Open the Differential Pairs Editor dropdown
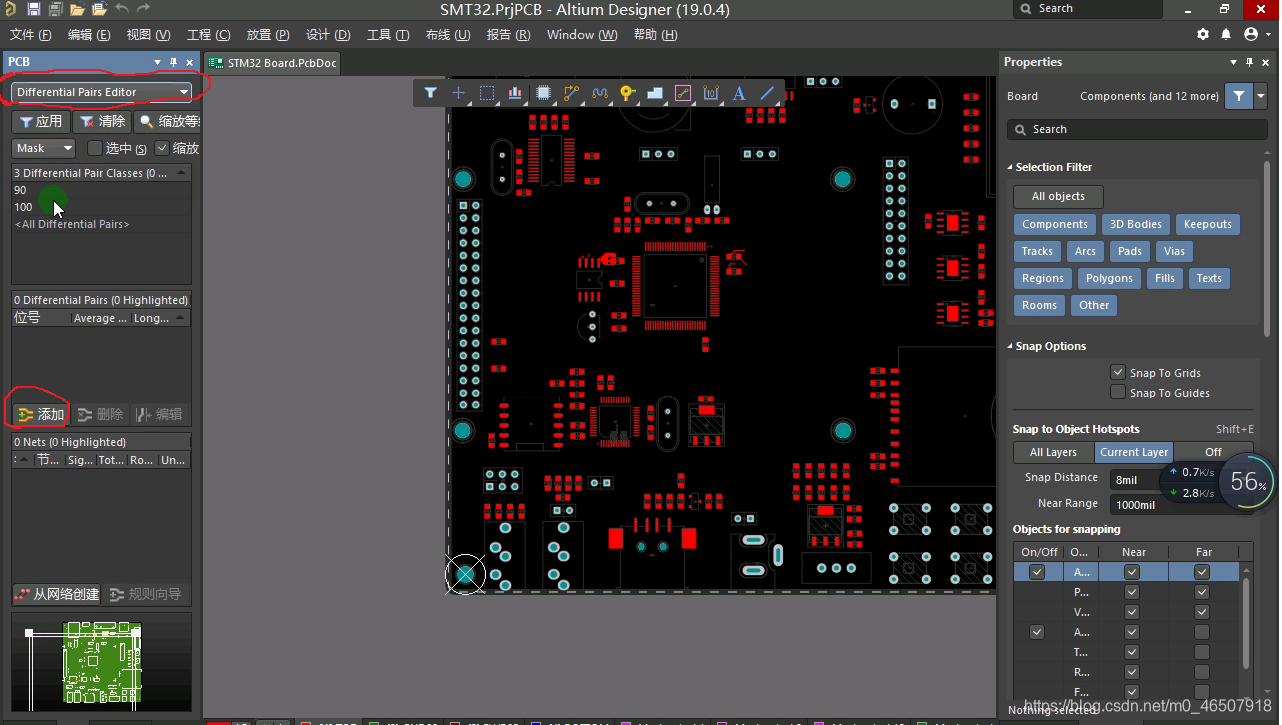This screenshot has height=725, width=1282. [x=101, y=92]
